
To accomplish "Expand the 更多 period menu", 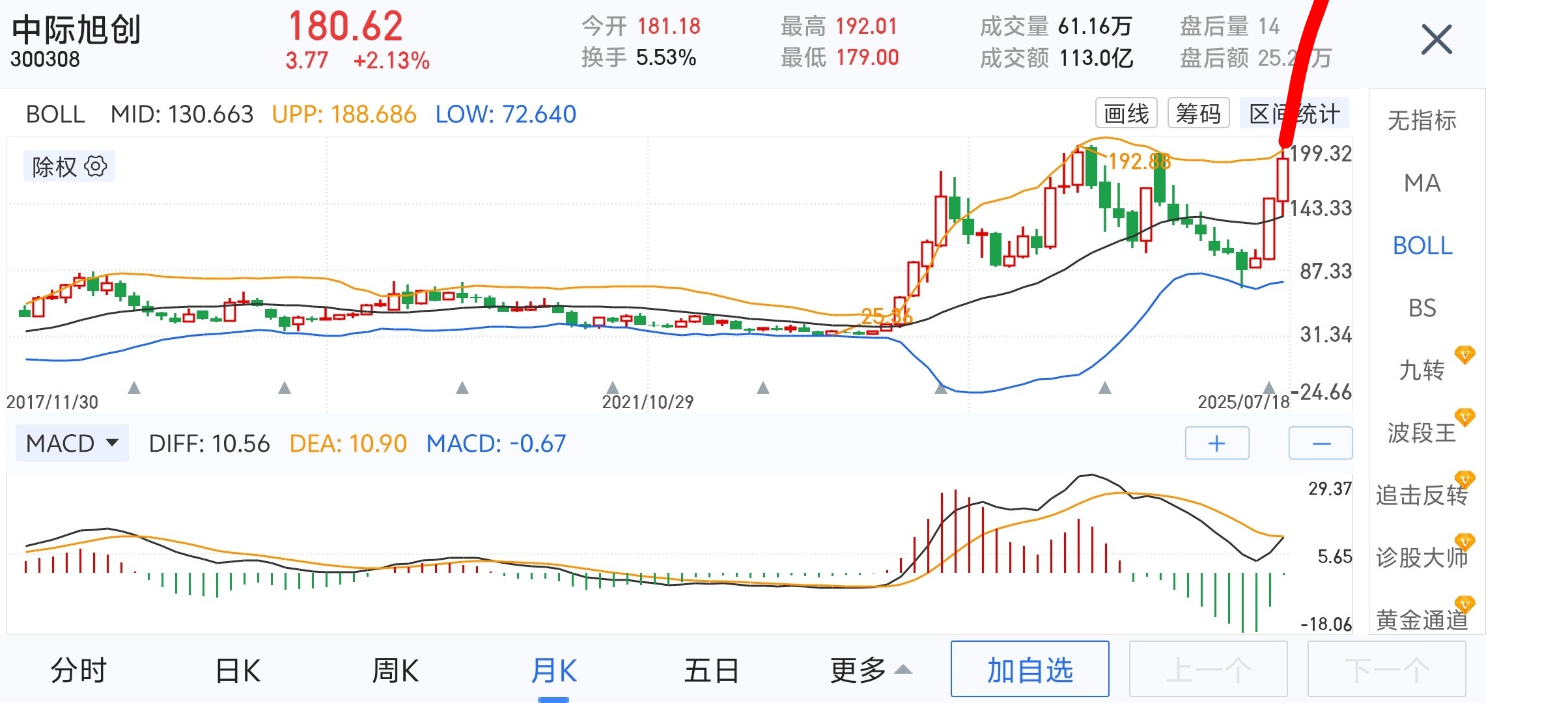I will point(871,670).
